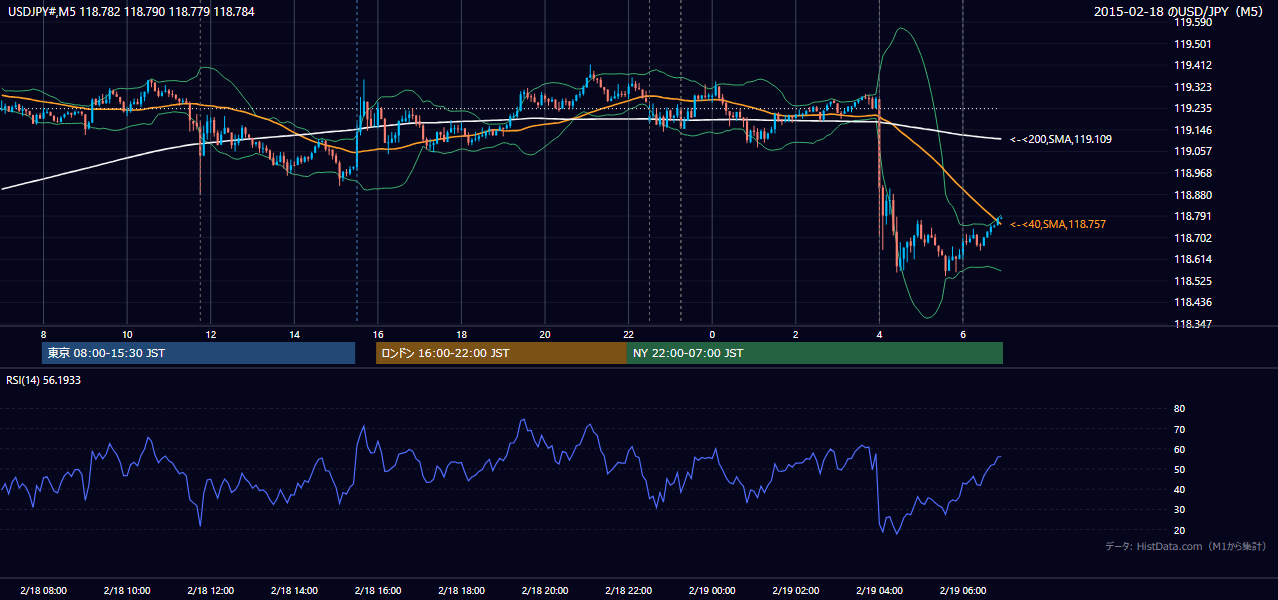Click the 2/18 10:00 time label
This screenshot has height=600, width=1278.
pos(127,591)
